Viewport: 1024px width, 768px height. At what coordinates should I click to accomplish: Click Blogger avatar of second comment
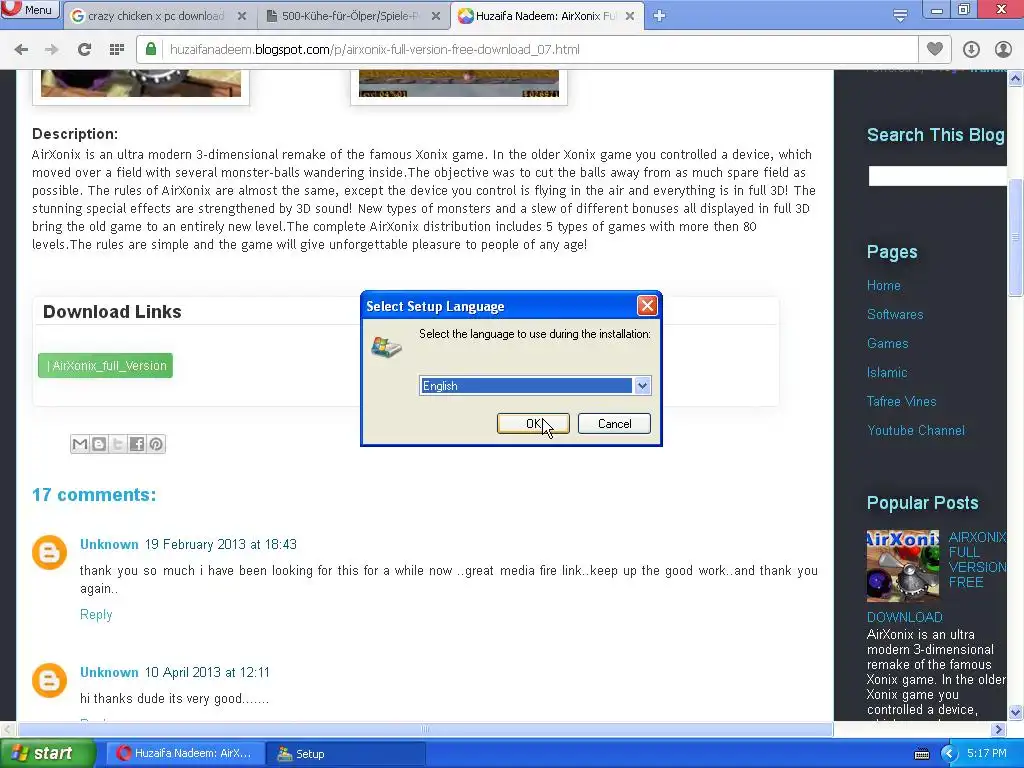(50, 680)
